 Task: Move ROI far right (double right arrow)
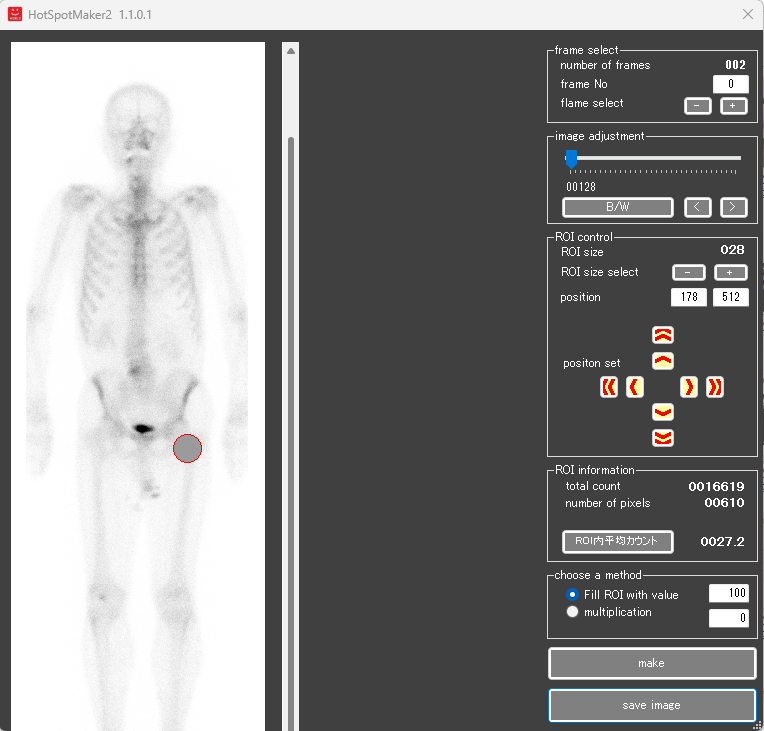point(715,387)
